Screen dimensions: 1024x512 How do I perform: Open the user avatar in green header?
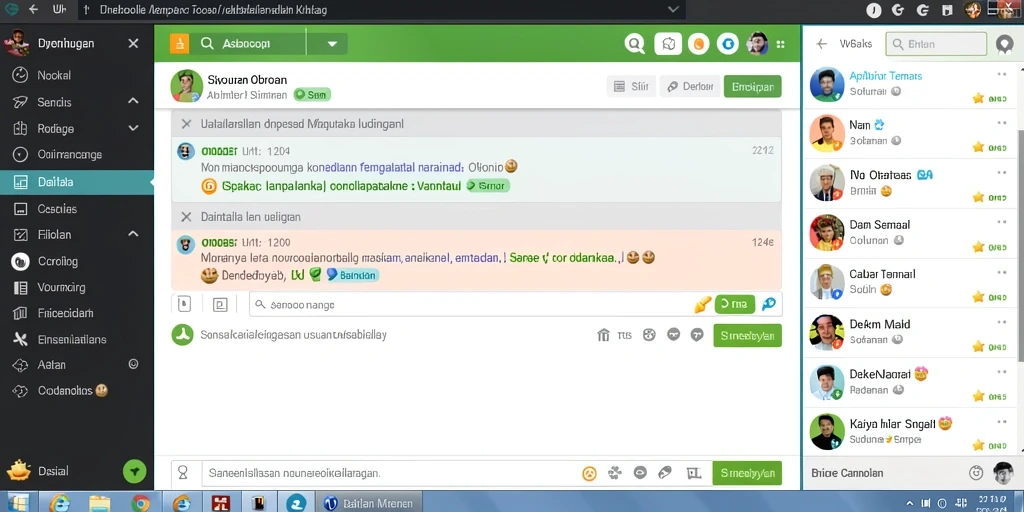(757, 44)
